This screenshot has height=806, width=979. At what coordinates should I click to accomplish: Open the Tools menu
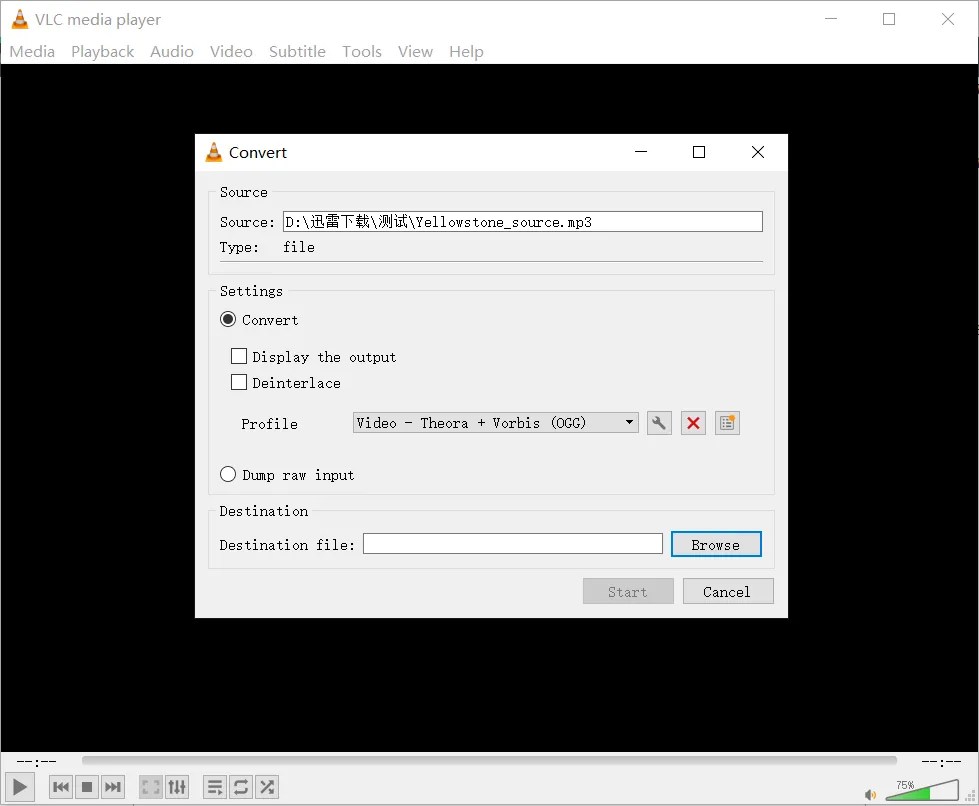pos(361,51)
